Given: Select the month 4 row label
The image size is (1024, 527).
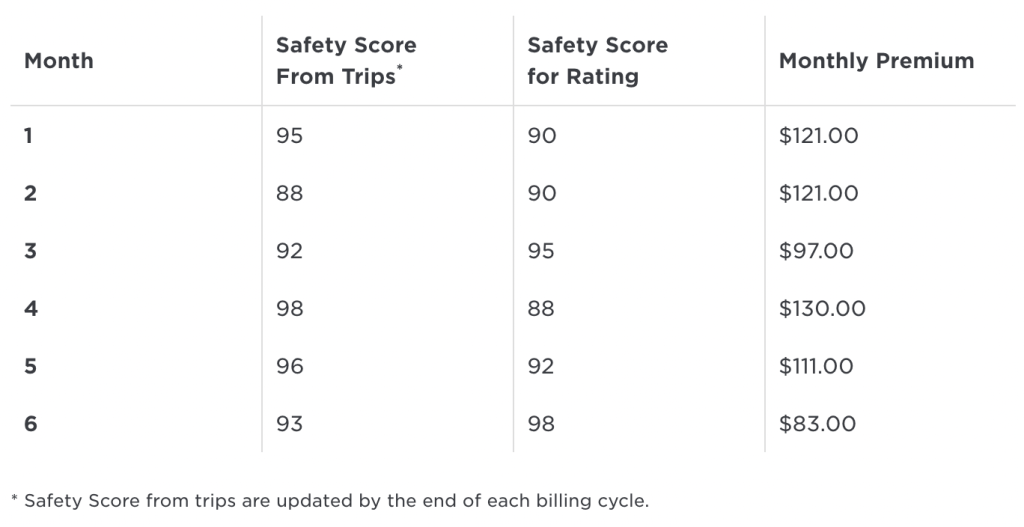Looking at the screenshot, I should (x=31, y=308).
